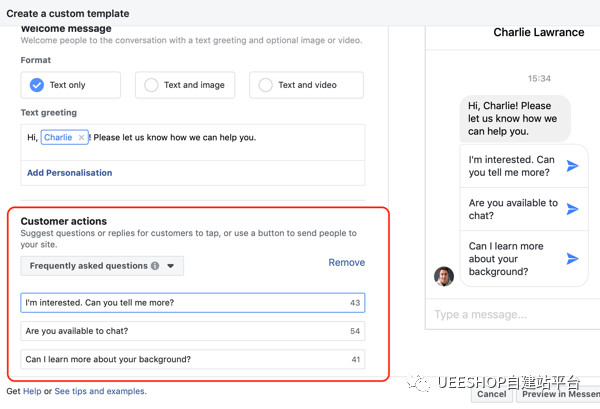Click the "Add Personalisation" link
Viewport: 600px width, 409px height.
pos(69,173)
